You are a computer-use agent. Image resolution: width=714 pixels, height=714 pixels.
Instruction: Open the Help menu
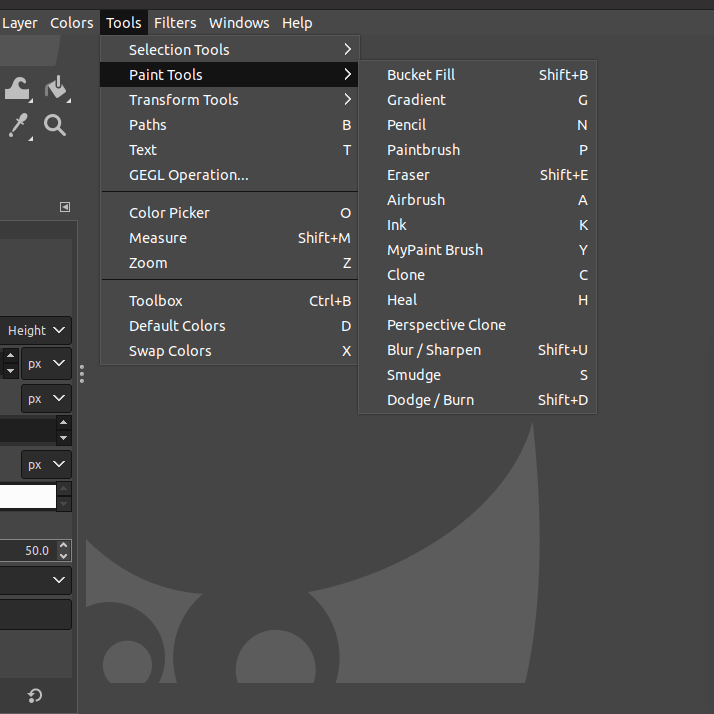pos(297,23)
